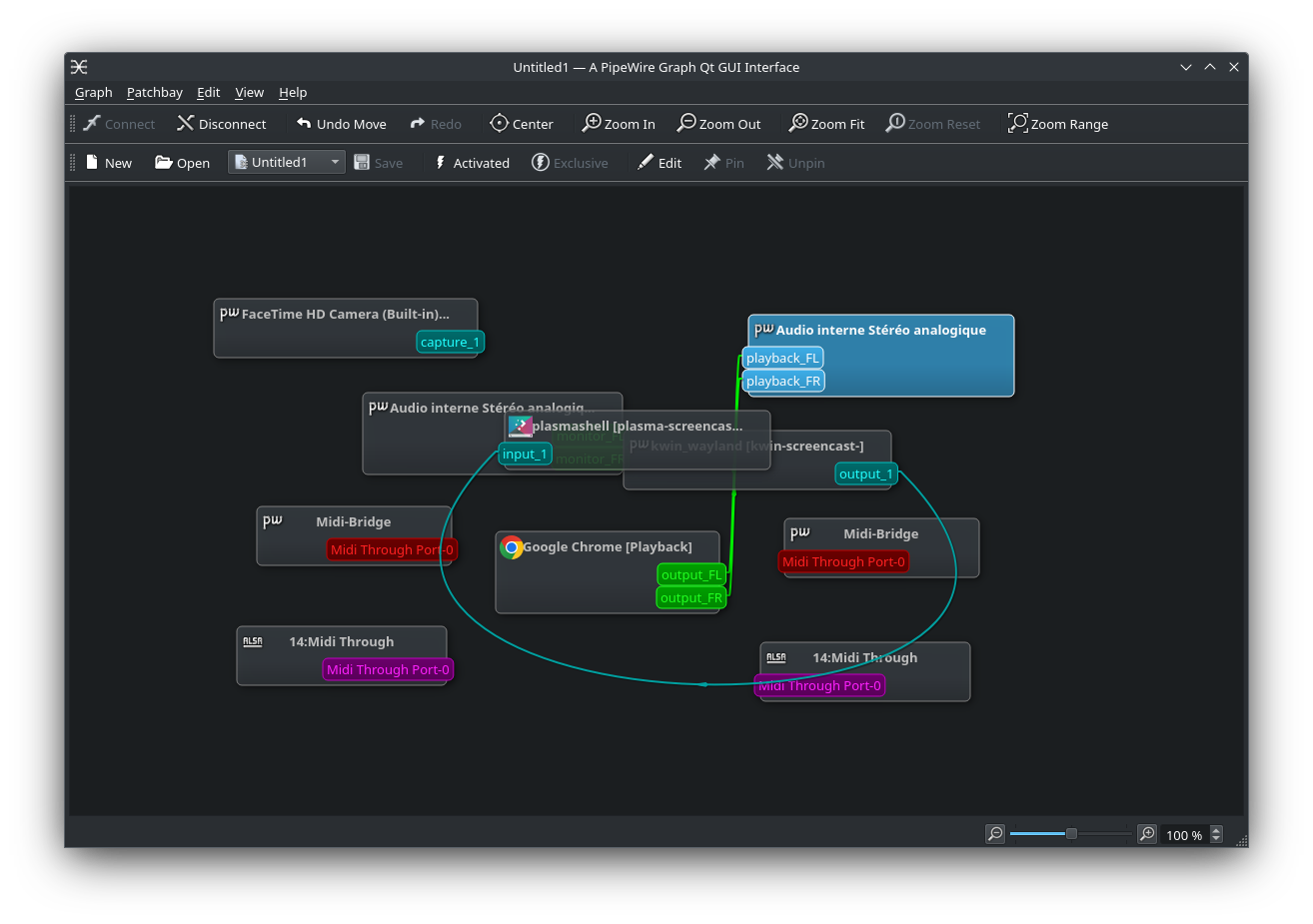Select the capture_1 port on FaceTime camera
The height and width of the screenshot is (924, 1313).
pos(451,342)
